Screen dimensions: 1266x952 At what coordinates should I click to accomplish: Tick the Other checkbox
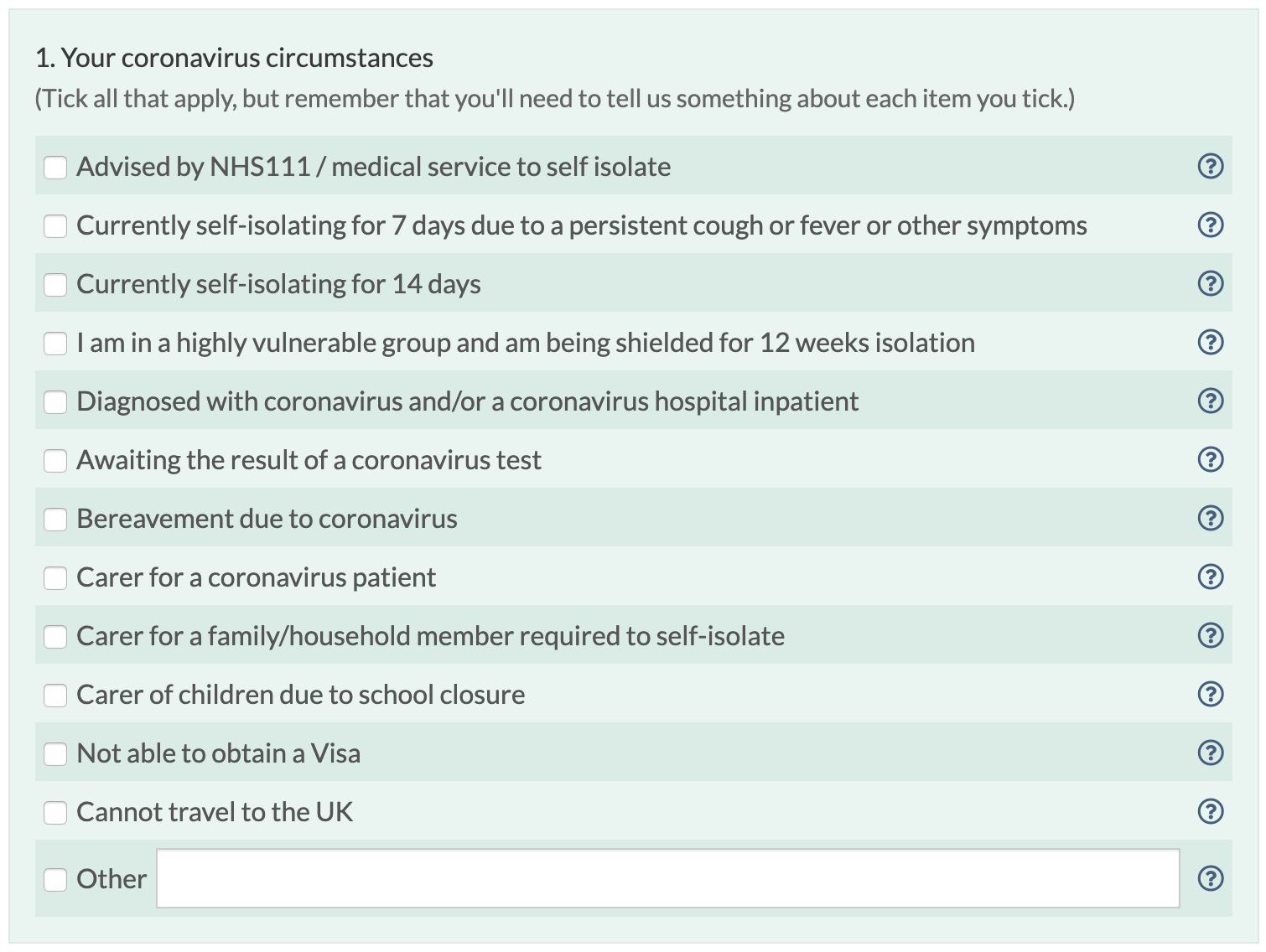(55, 879)
